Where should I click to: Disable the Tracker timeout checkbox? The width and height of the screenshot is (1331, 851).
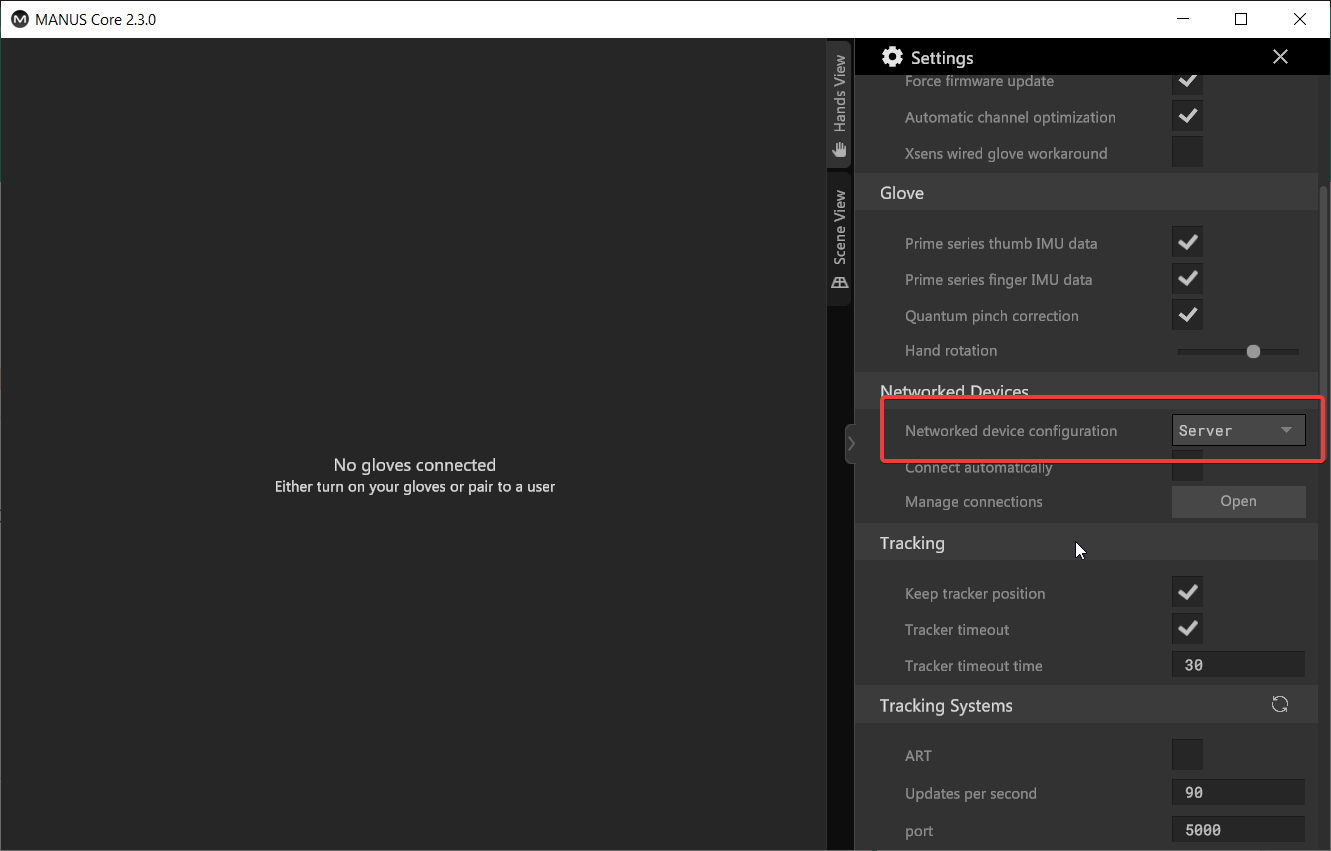1187,629
